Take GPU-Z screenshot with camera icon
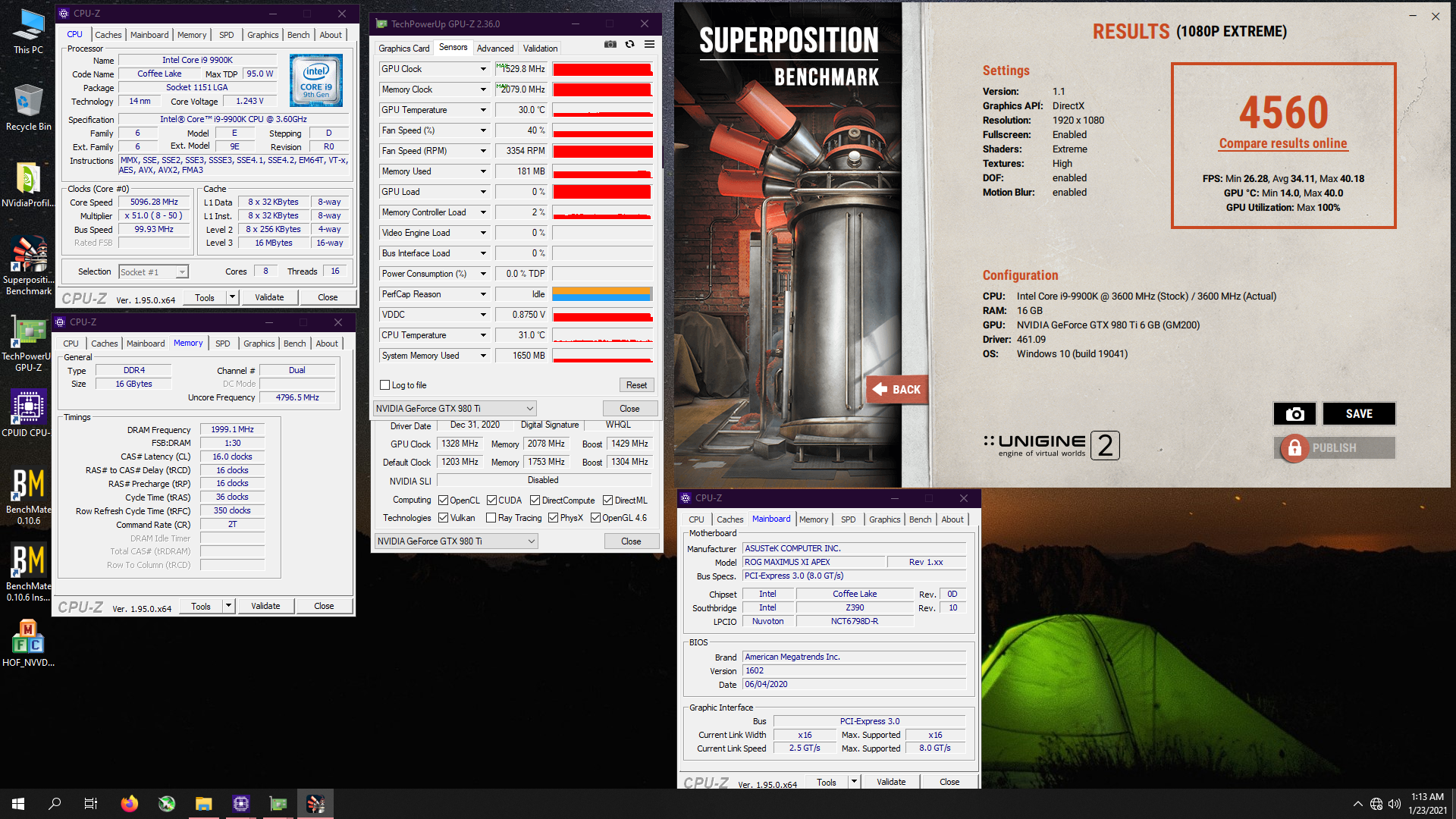 pos(610,45)
